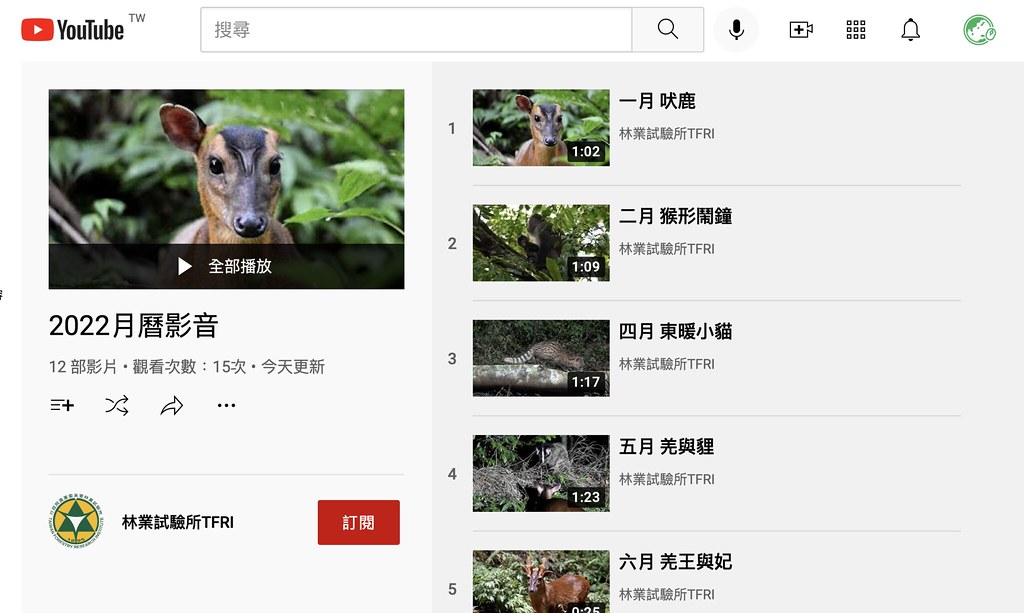This screenshot has height=613, width=1024.
Task: Open the account avatar menu
Action: pyautogui.click(x=979, y=30)
